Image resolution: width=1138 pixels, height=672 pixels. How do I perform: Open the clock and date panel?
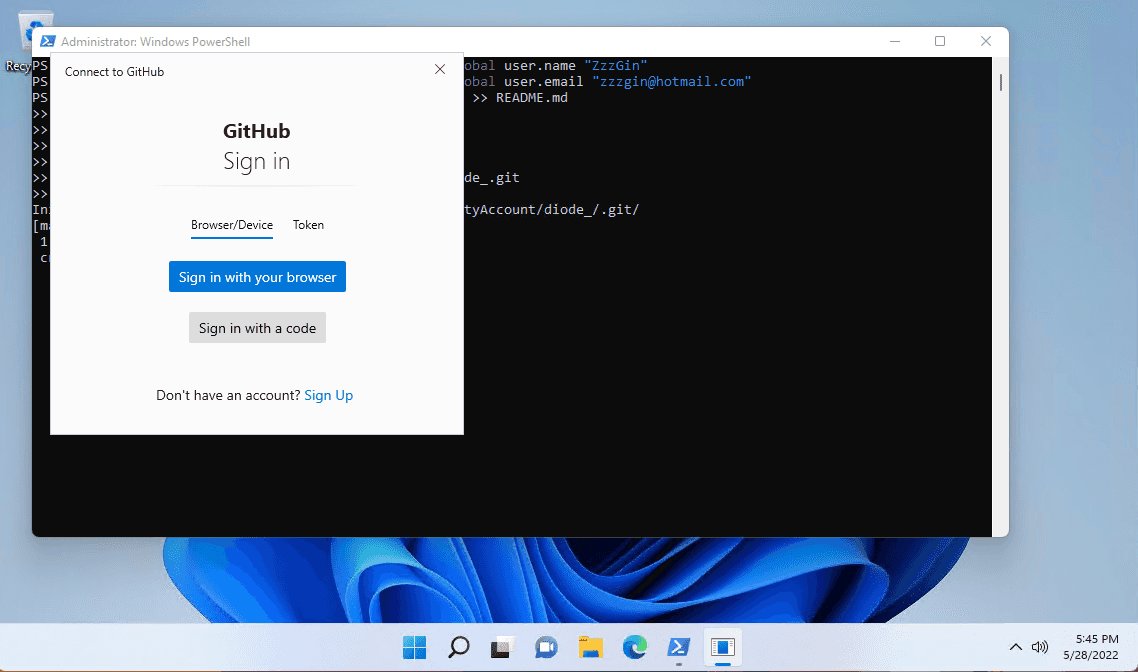tap(1092, 647)
